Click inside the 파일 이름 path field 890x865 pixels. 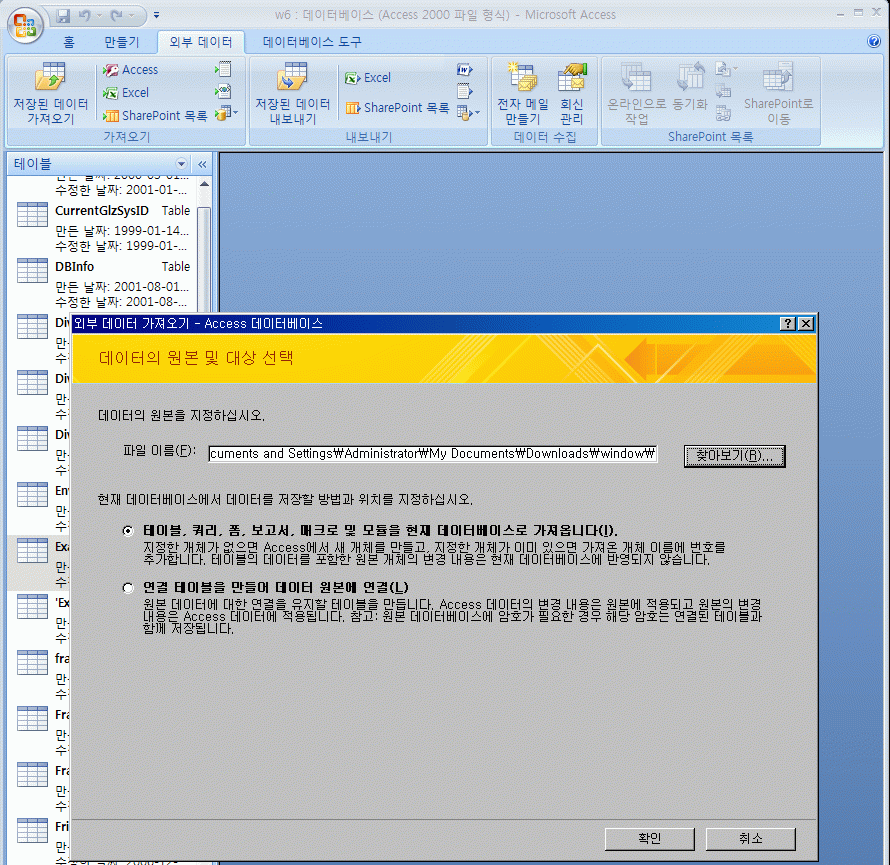[x=432, y=454]
